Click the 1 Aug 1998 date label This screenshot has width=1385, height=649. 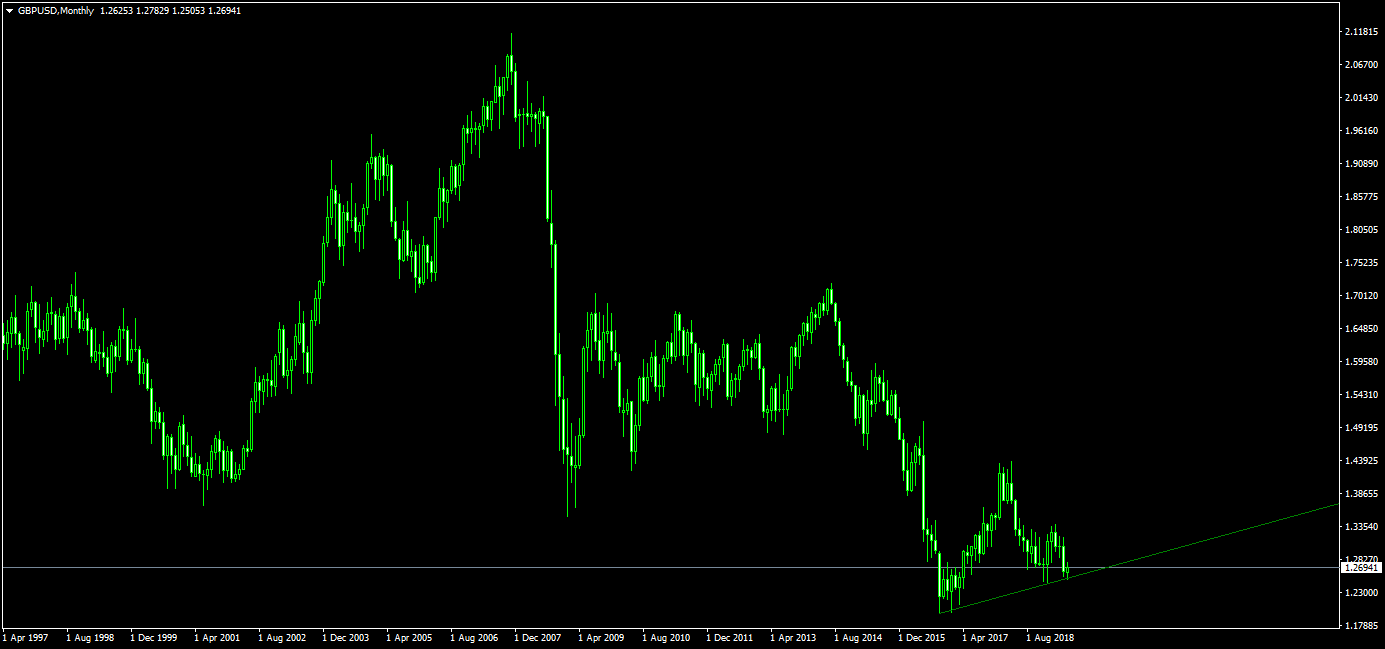[90, 636]
